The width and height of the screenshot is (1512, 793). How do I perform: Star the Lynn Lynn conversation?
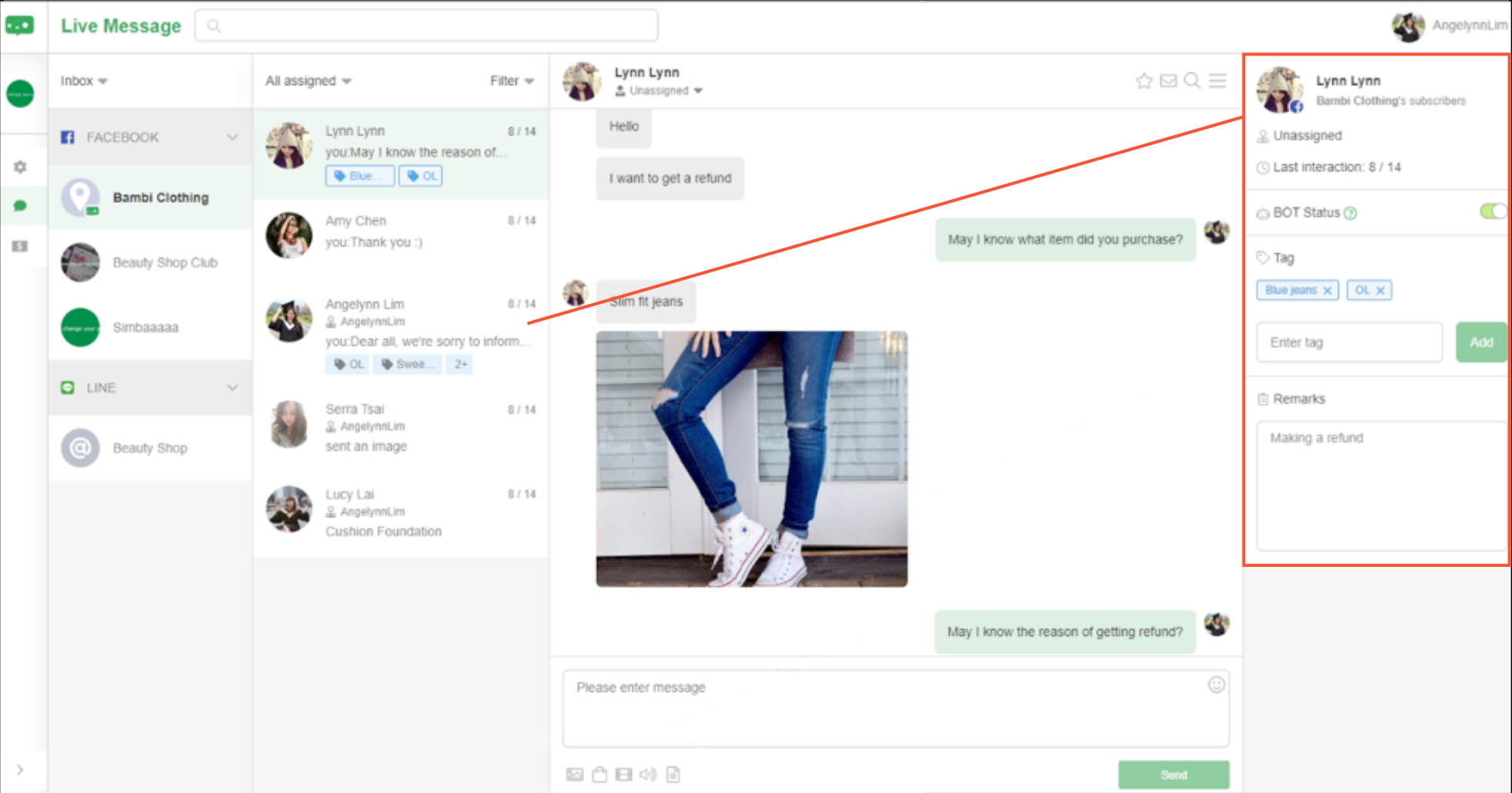click(x=1143, y=81)
